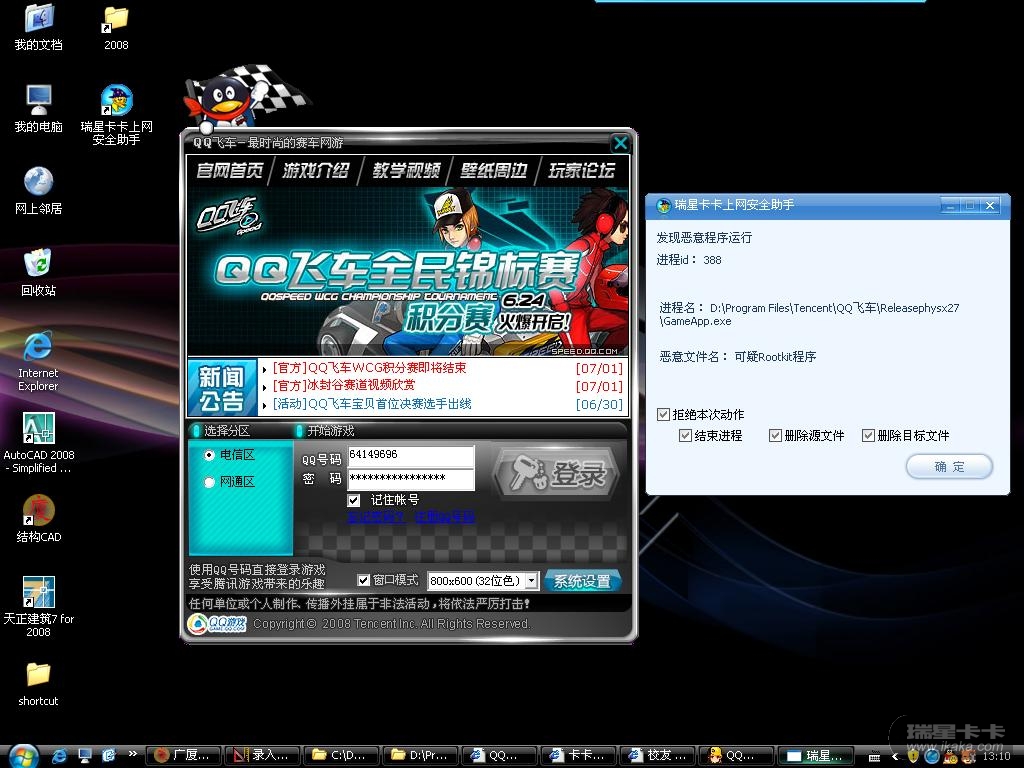Open the 我的文档 desktop icon

coord(39,26)
